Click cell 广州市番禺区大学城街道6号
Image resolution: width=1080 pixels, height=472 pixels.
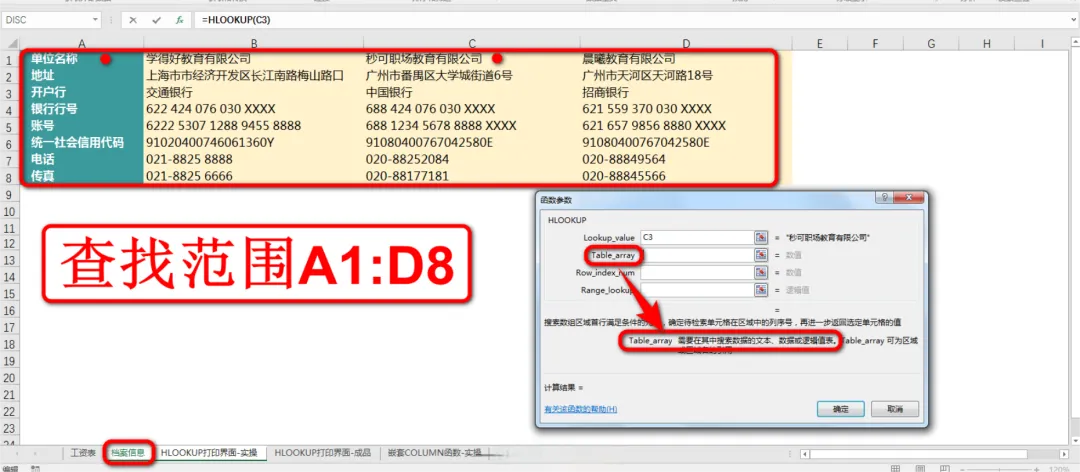tap(472, 76)
